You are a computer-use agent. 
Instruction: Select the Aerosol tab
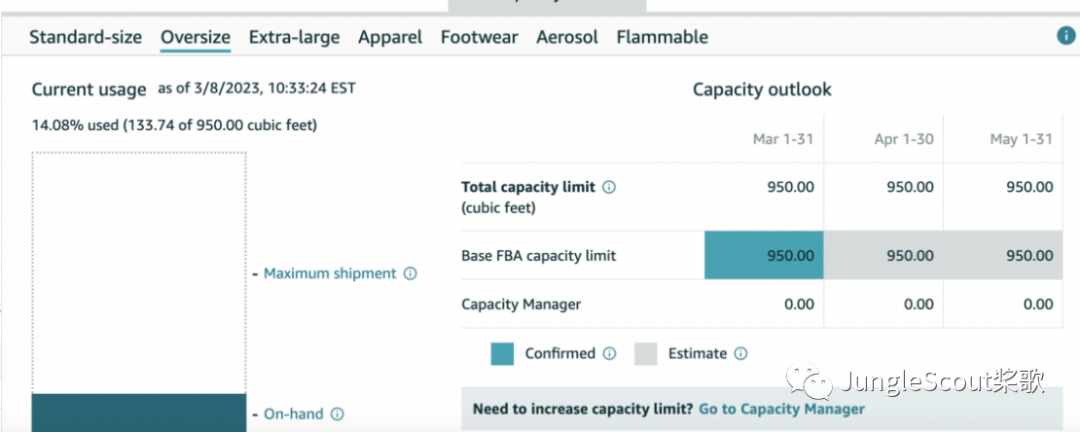[568, 37]
